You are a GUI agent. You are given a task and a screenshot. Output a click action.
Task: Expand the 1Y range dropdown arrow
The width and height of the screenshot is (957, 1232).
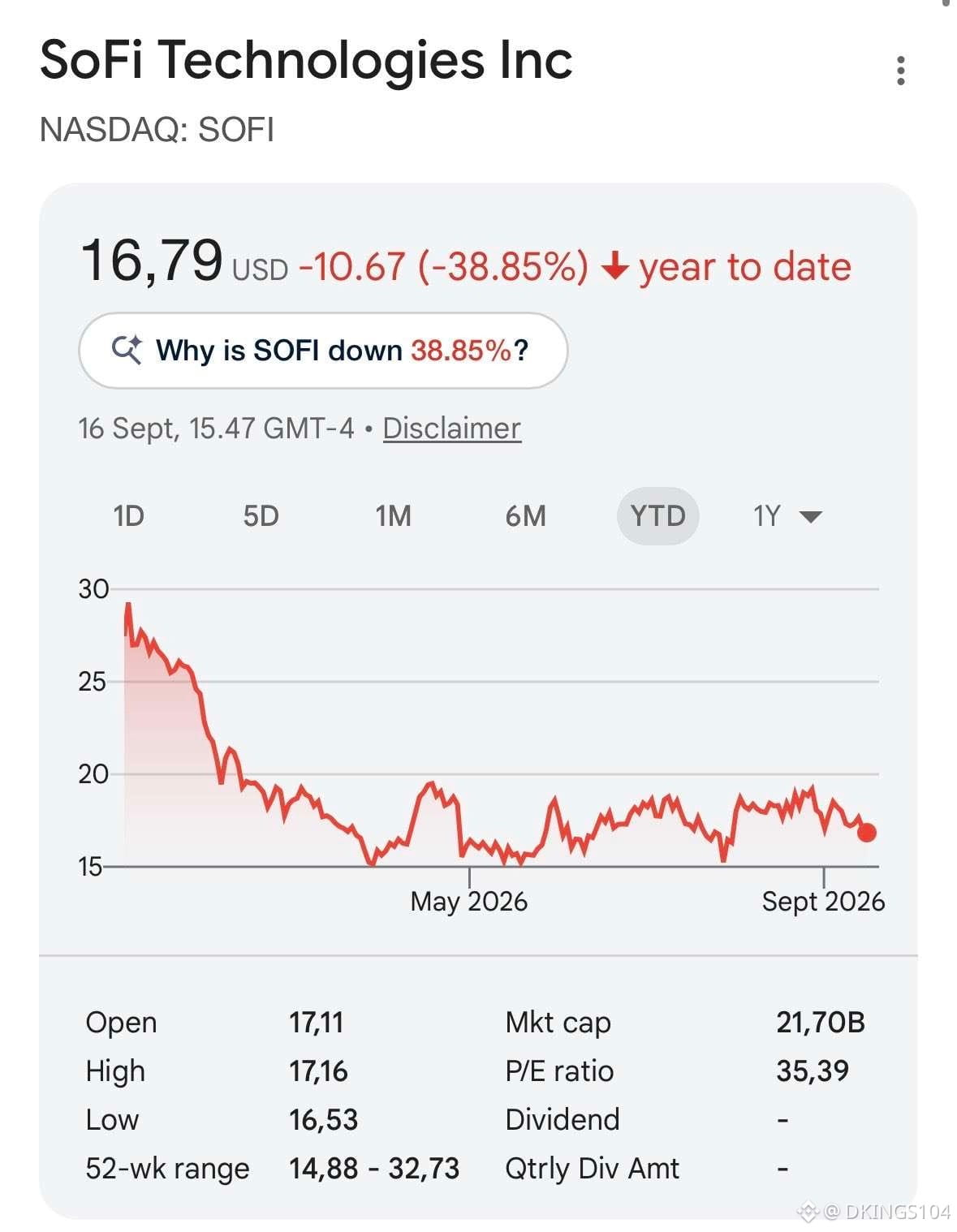coord(811,516)
